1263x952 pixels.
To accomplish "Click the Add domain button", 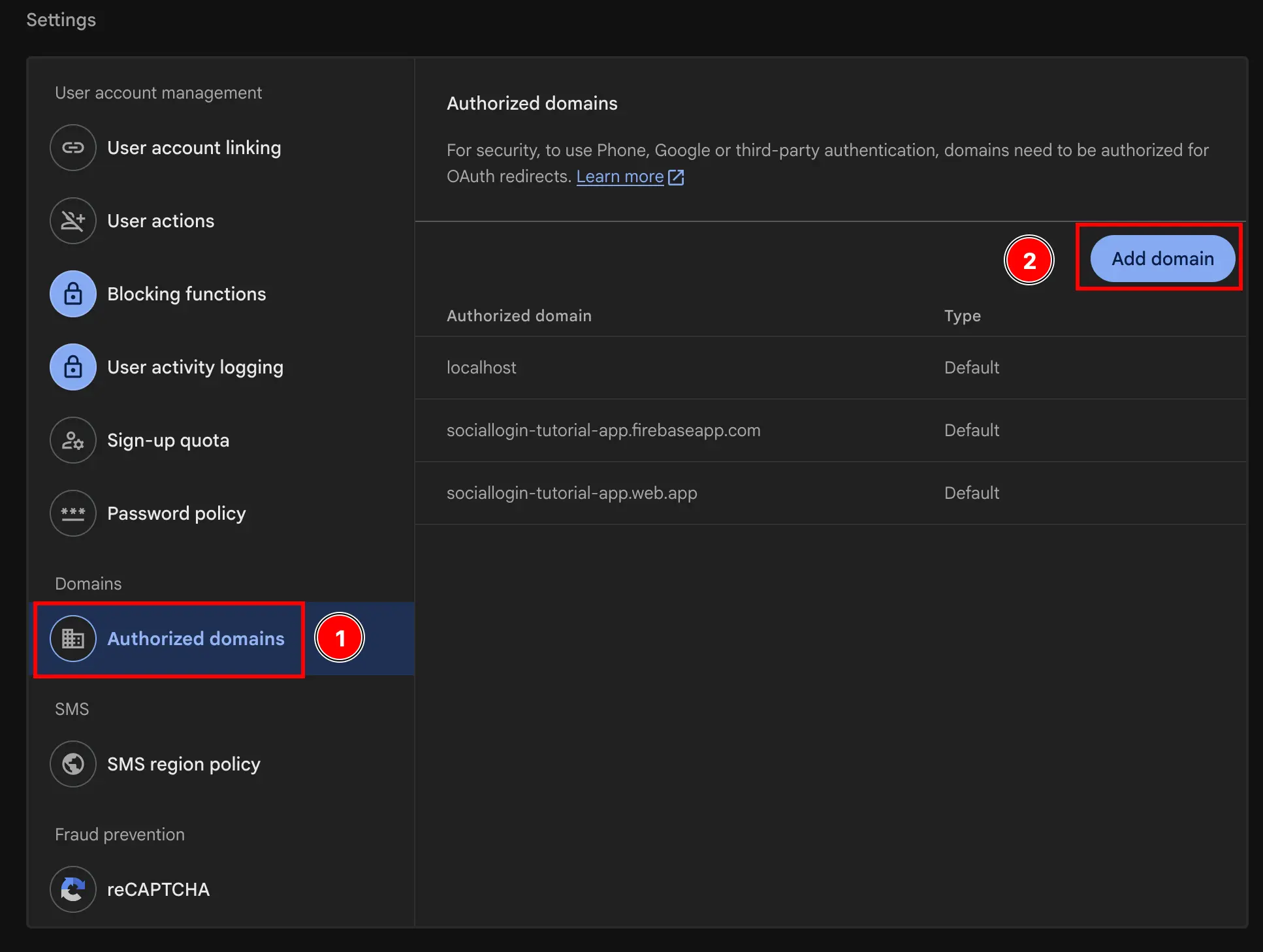I will [x=1162, y=259].
